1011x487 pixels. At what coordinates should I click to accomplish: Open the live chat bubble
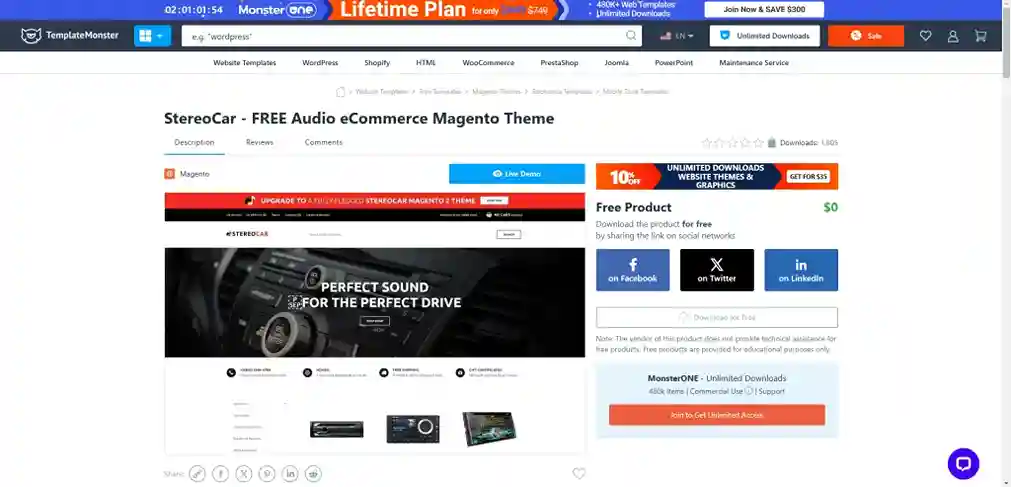[963, 464]
